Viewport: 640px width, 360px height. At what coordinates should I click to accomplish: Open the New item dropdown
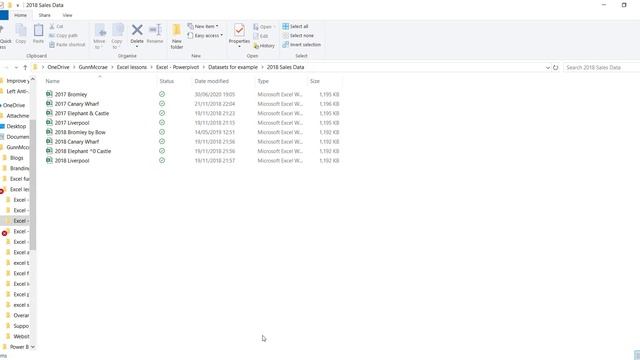[x=203, y=26]
